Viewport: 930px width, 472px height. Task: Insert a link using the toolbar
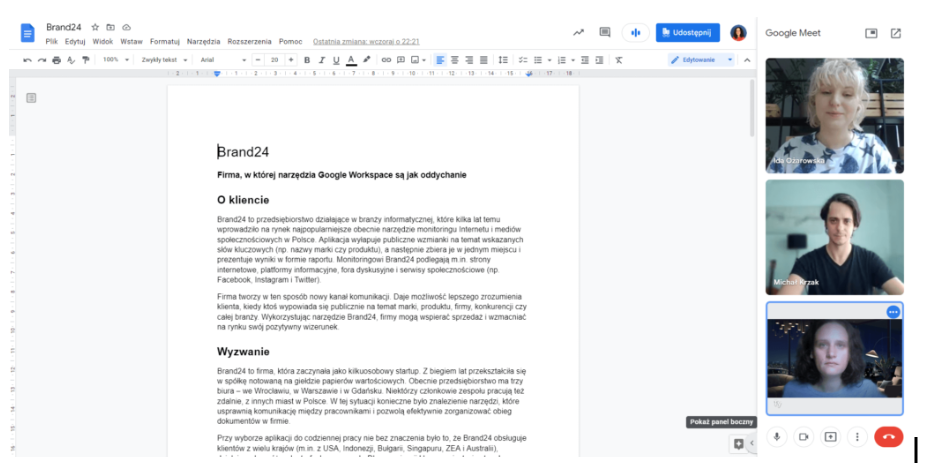coord(386,60)
